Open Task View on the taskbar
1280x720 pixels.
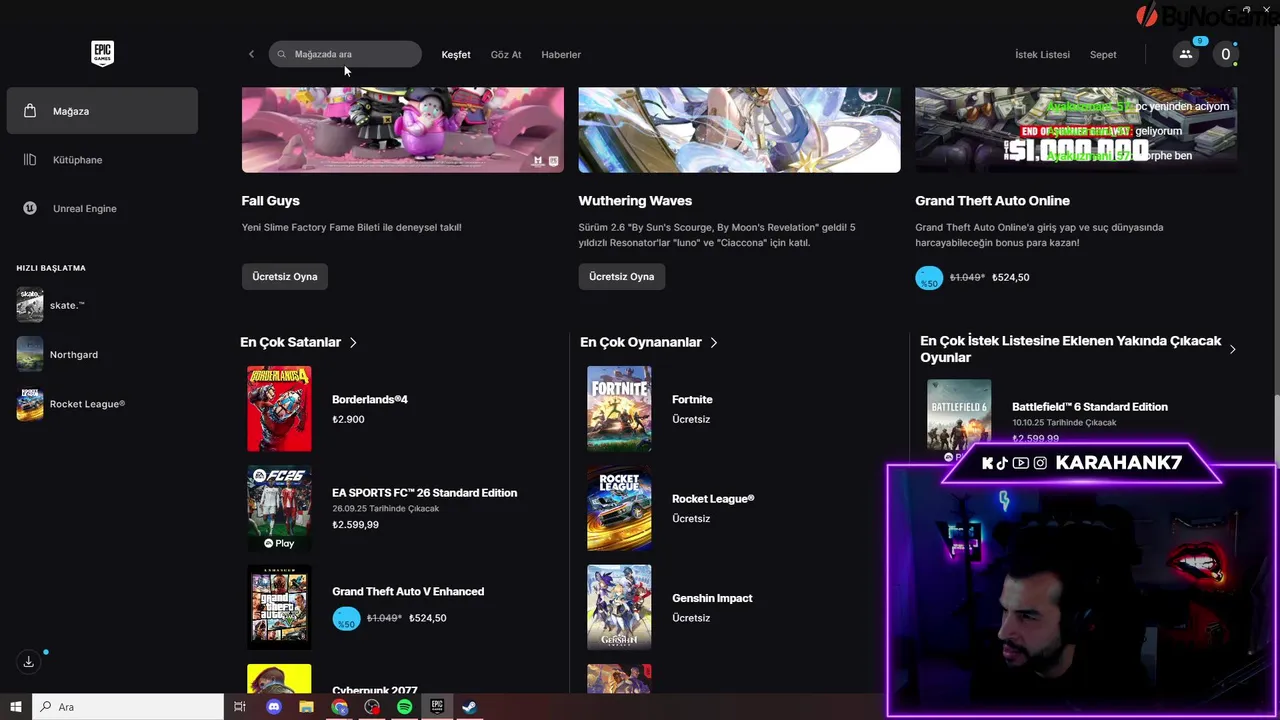(x=240, y=707)
